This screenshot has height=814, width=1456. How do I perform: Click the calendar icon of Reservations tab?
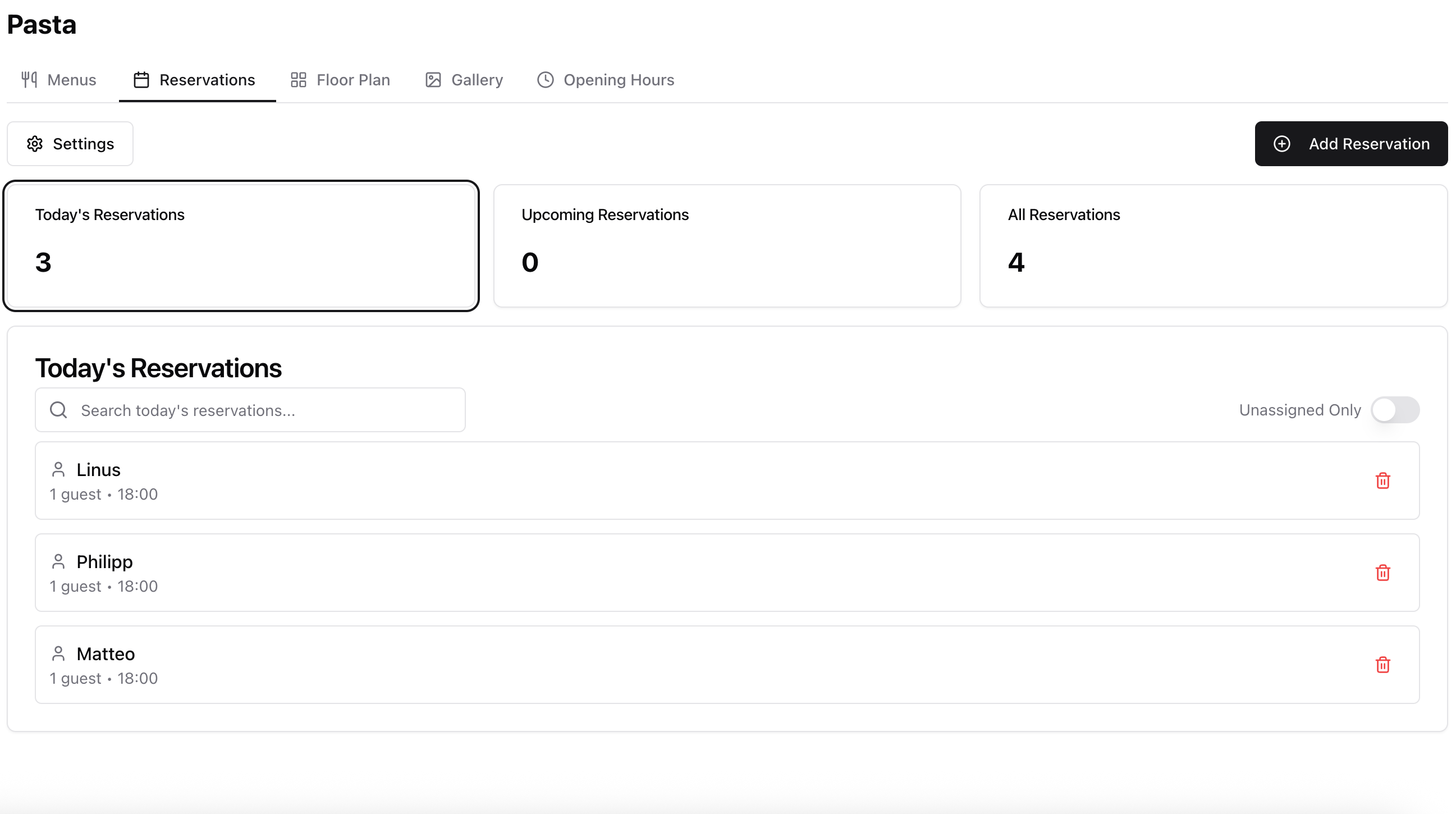pos(141,80)
